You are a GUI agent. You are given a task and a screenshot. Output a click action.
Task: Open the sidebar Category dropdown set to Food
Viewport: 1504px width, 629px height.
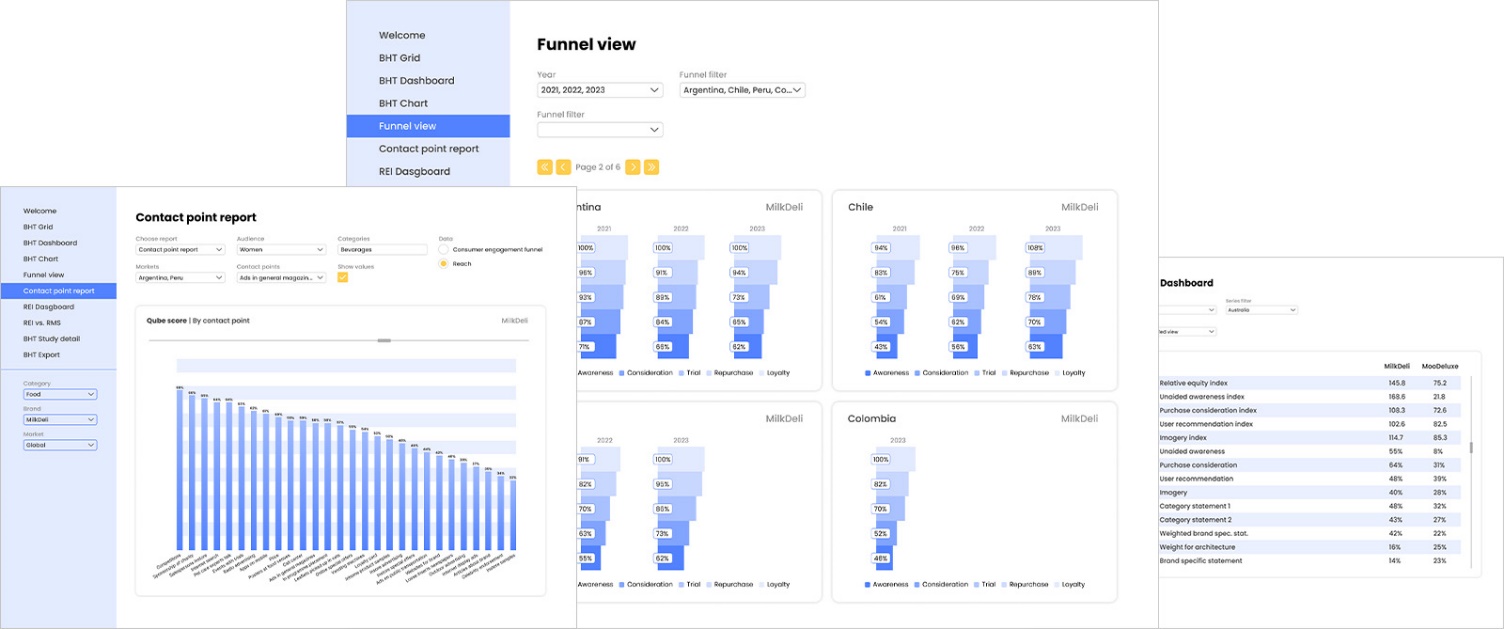[x=60, y=394]
